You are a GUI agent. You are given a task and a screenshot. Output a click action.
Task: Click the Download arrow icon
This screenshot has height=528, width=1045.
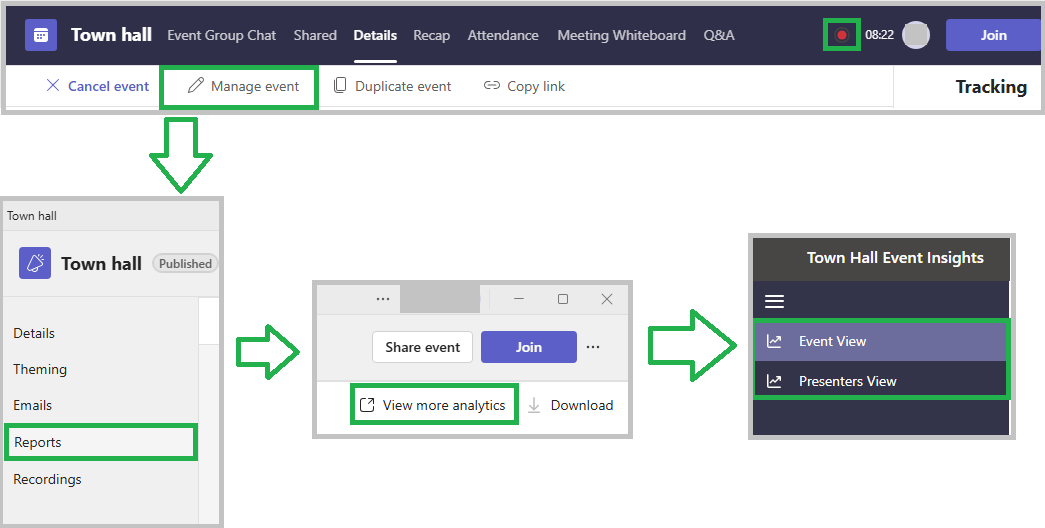[534, 405]
